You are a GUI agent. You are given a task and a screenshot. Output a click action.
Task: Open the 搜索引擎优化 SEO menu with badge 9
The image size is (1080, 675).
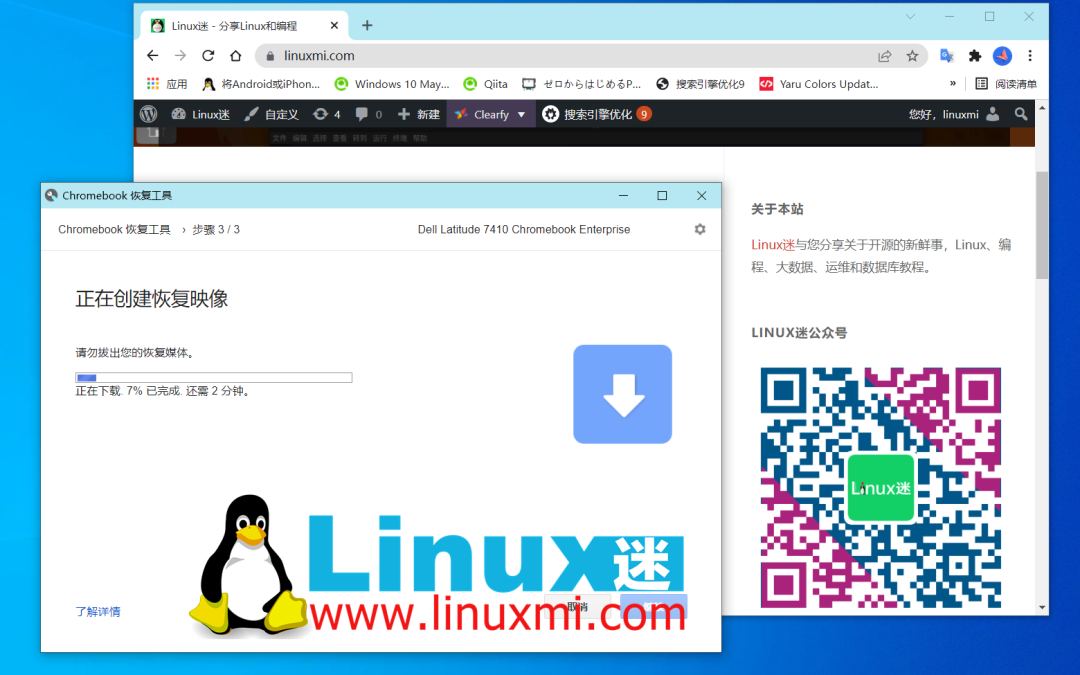pyautogui.click(x=597, y=114)
